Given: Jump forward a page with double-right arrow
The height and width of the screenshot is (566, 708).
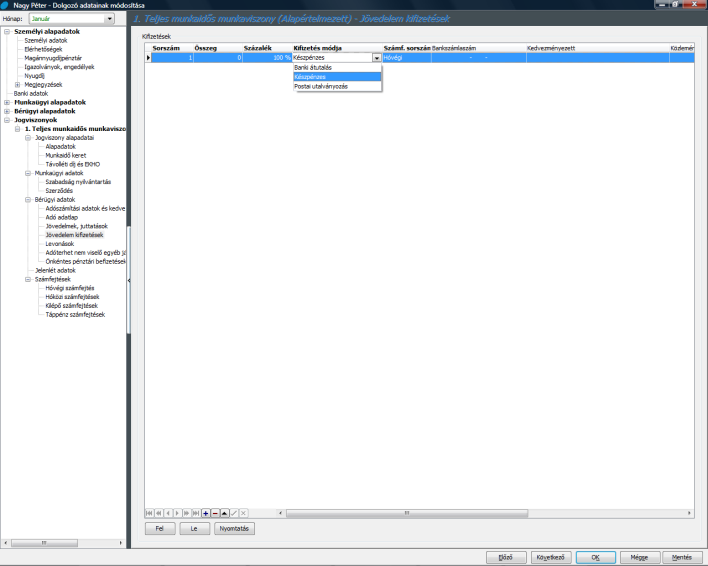Looking at the screenshot, I should (186, 513).
